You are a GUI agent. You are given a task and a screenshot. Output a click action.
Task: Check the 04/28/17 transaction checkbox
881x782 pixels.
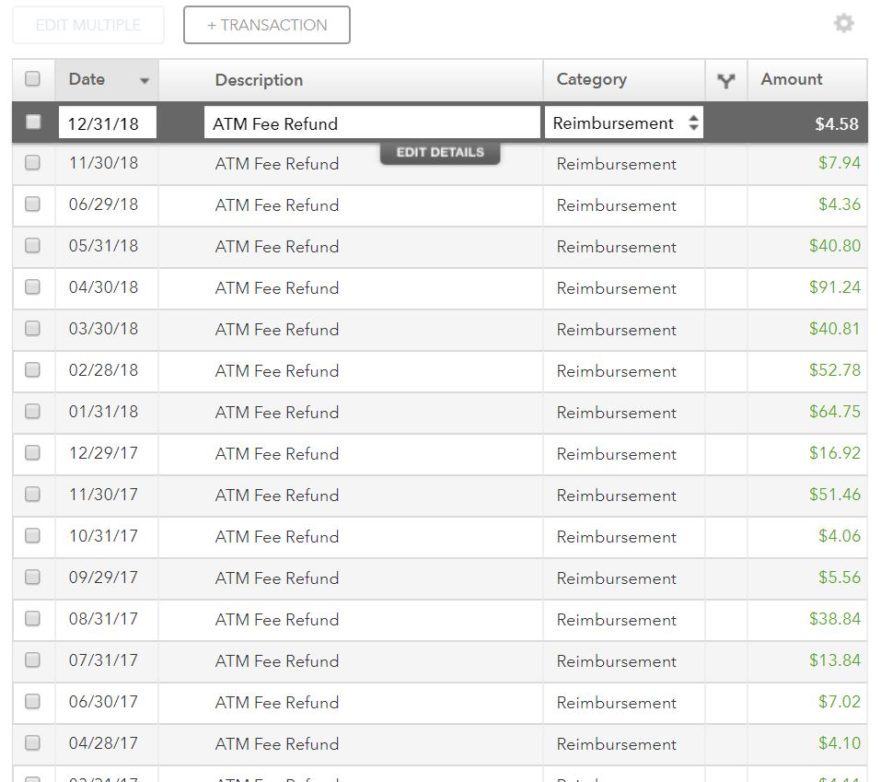[x=33, y=744]
